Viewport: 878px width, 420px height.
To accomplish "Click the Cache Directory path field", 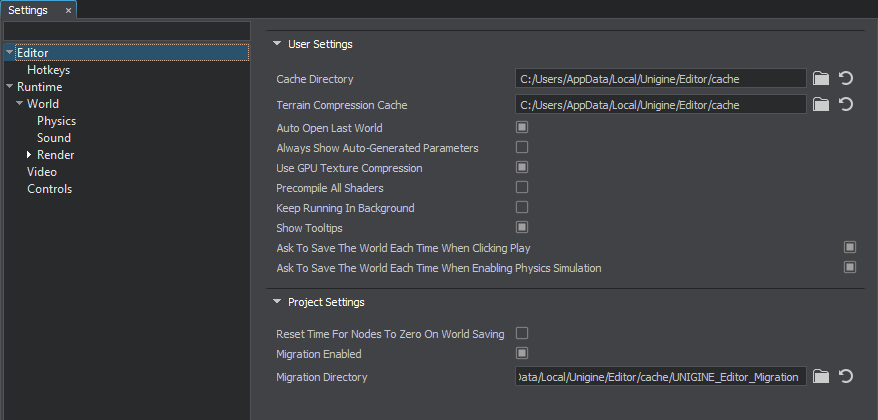I will coord(660,78).
